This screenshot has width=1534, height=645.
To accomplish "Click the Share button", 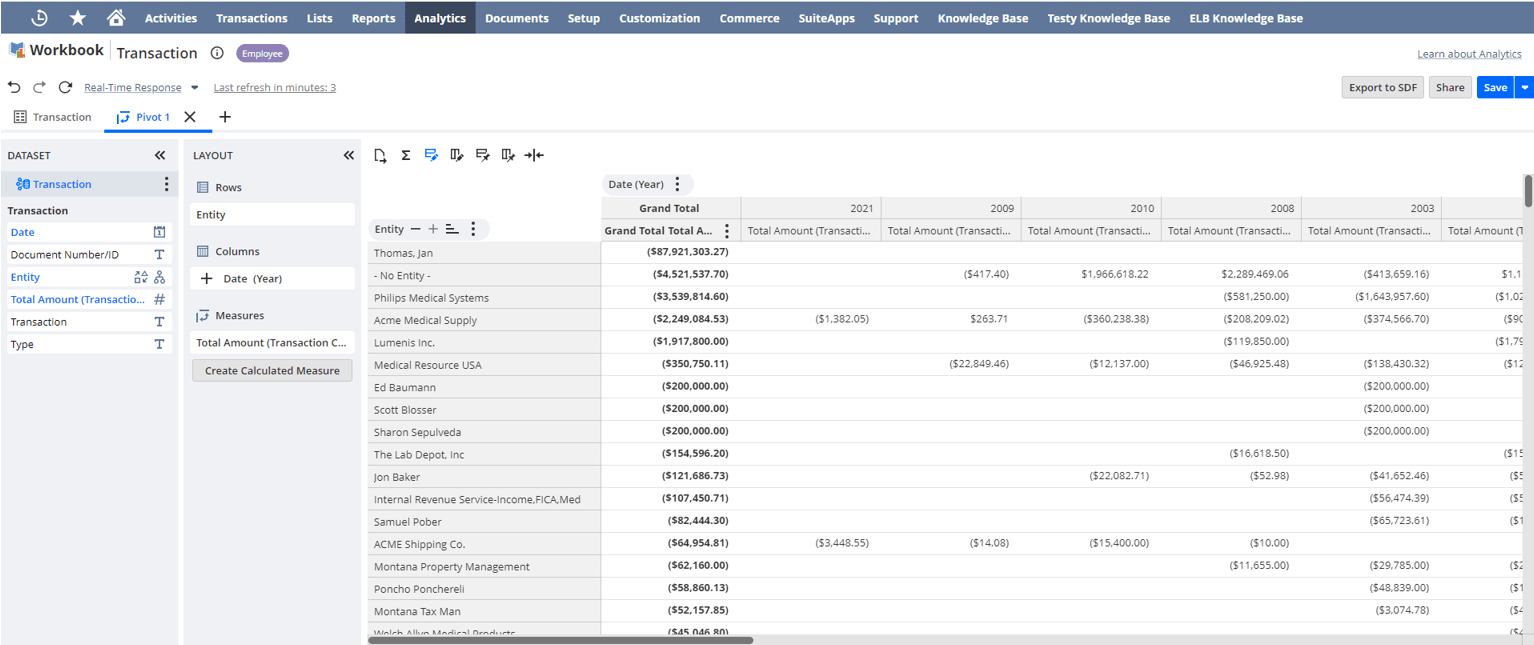I will tap(1450, 87).
